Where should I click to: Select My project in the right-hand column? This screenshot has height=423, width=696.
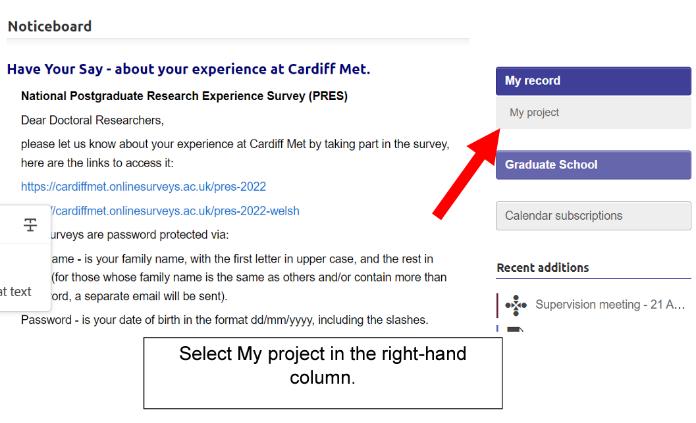[534, 113]
